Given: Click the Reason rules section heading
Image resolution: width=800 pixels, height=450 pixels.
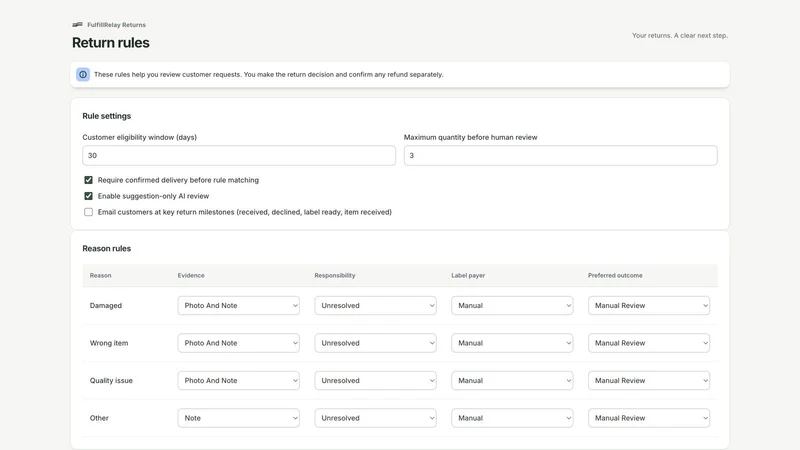Looking at the screenshot, I should [107, 248].
